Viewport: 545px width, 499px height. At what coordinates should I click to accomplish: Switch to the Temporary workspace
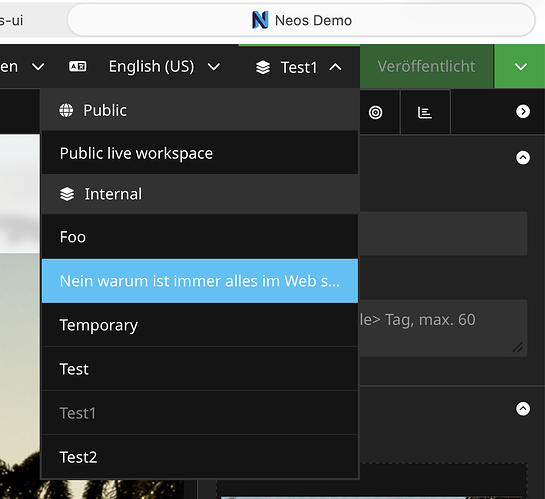coord(200,325)
